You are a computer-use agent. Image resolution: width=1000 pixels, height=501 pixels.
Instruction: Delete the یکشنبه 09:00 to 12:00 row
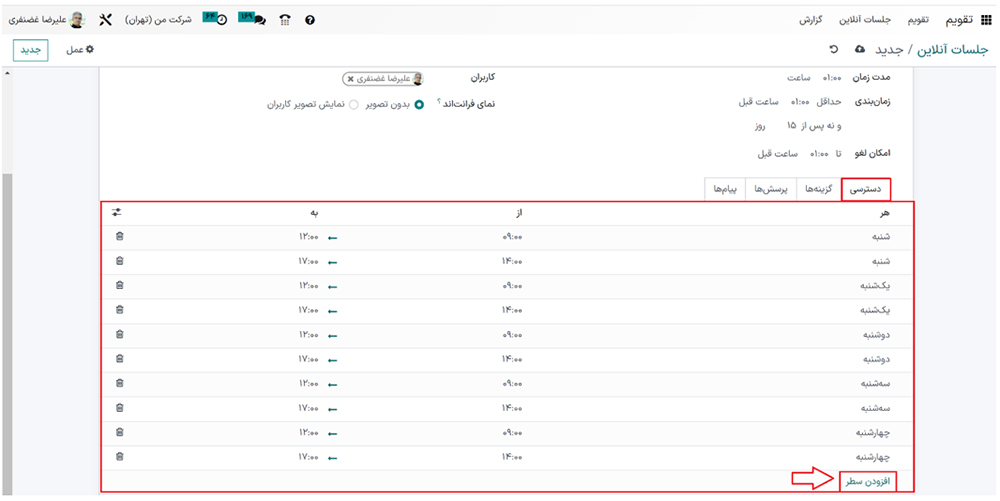119,286
